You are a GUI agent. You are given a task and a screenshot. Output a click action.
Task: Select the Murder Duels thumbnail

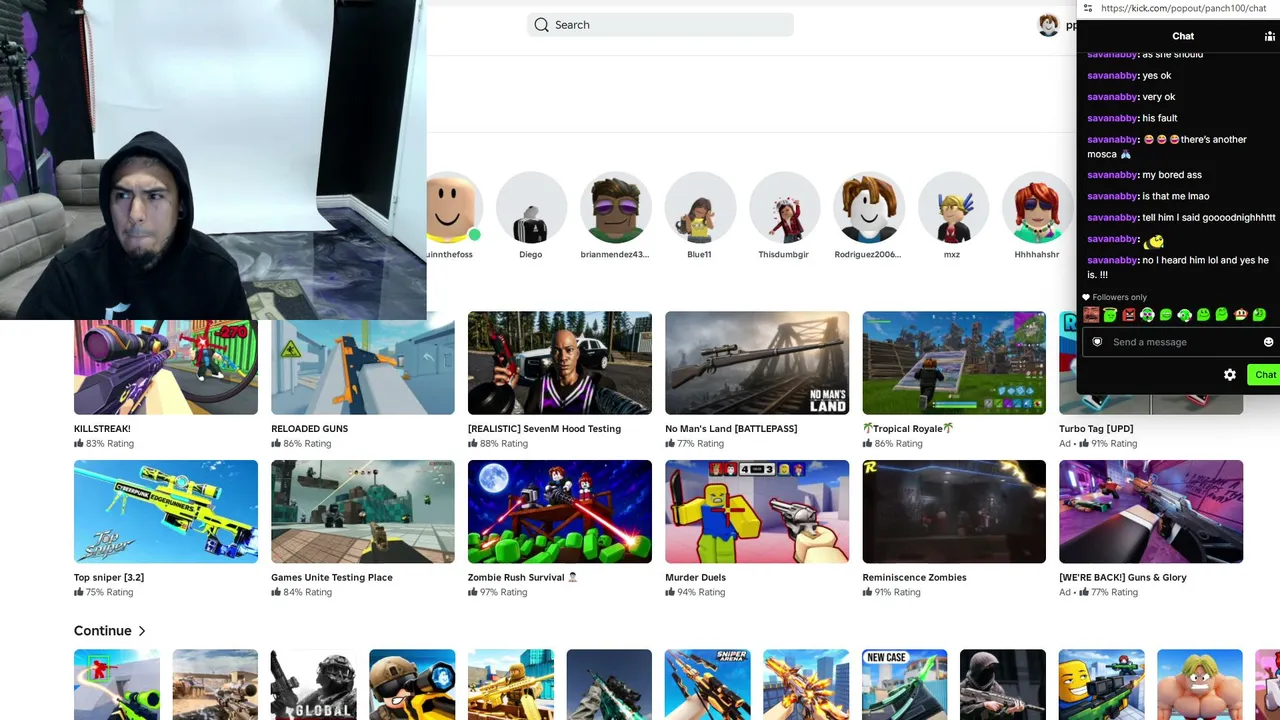[757, 512]
